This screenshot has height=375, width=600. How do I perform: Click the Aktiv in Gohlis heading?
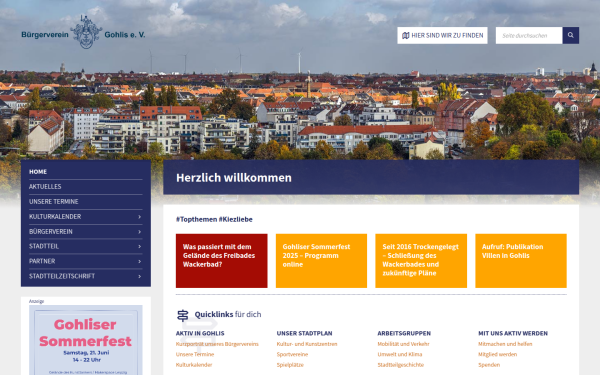pos(200,333)
